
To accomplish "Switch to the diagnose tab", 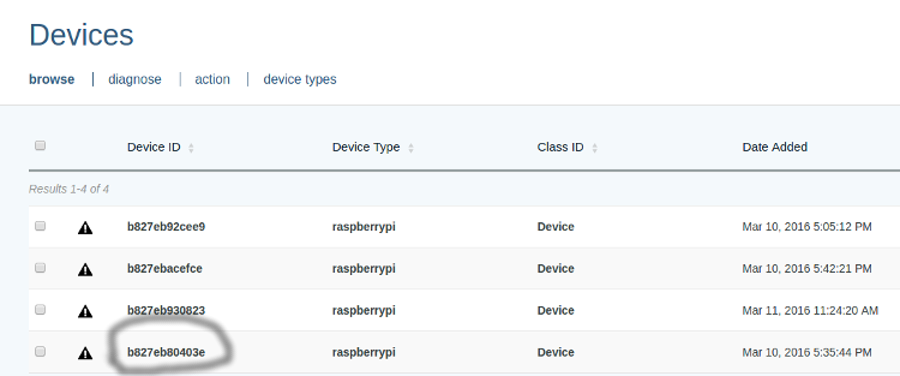I will pyautogui.click(x=135, y=79).
